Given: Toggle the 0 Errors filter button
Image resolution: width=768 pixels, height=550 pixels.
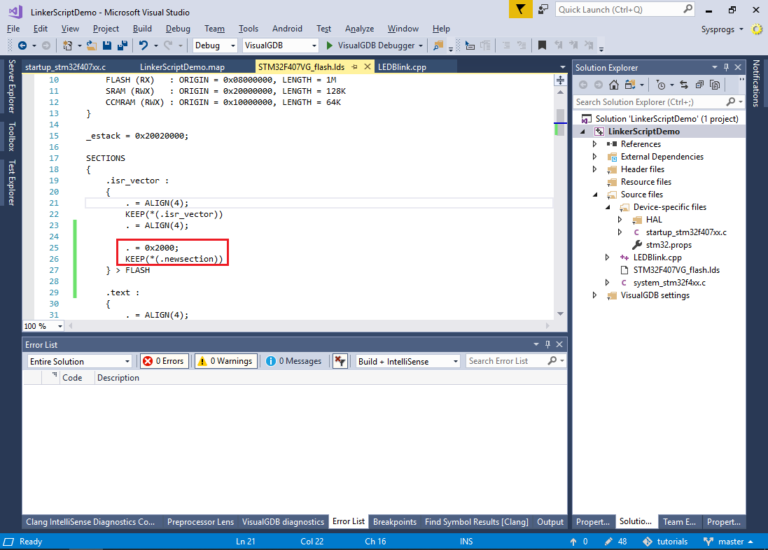Looking at the screenshot, I should [x=164, y=361].
